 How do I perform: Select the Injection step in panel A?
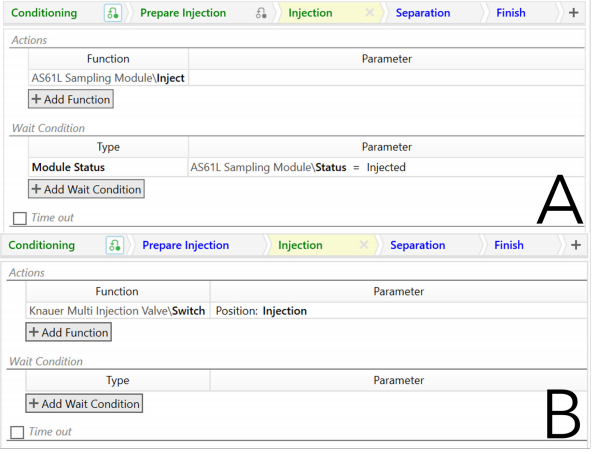[x=310, y=13]
